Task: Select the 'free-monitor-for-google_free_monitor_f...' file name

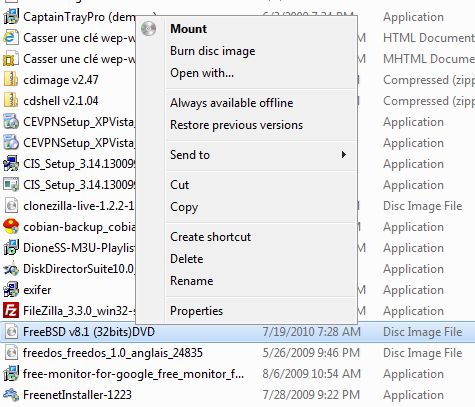Action: [134, 374]
